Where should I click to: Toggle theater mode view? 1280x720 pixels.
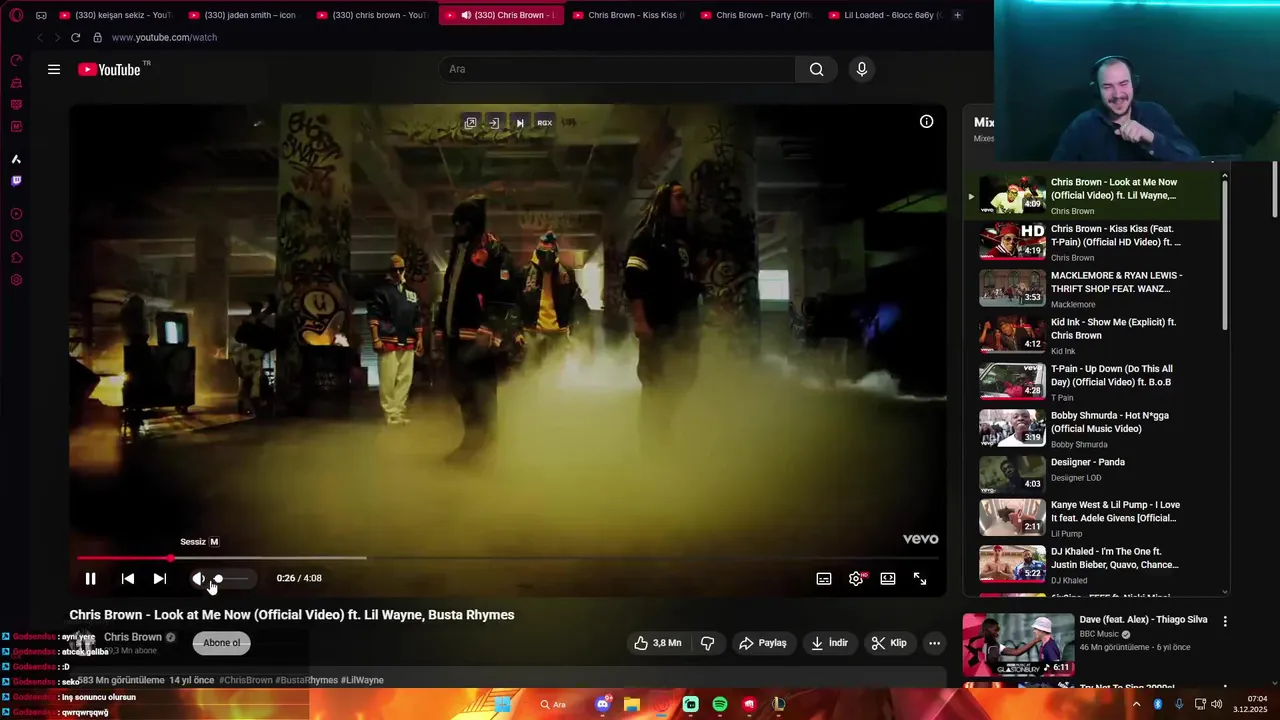tap(888, 578)
